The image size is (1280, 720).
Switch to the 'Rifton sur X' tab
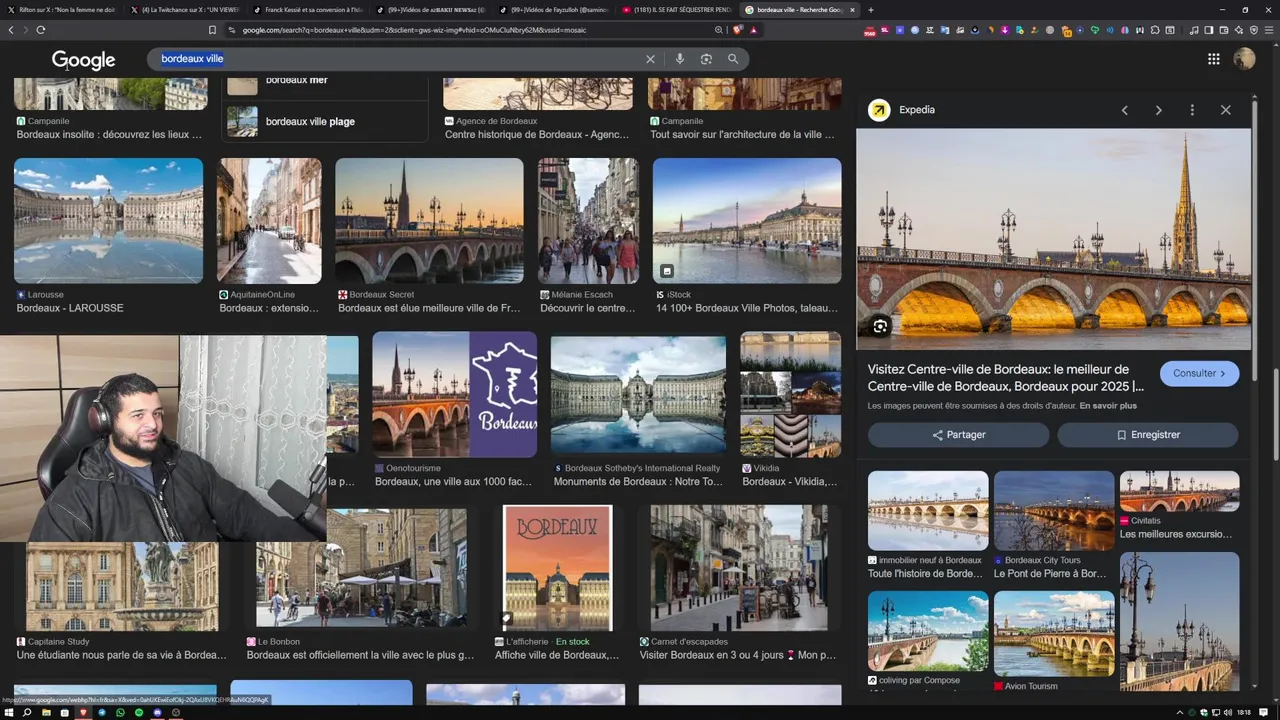tap(62, 10)
